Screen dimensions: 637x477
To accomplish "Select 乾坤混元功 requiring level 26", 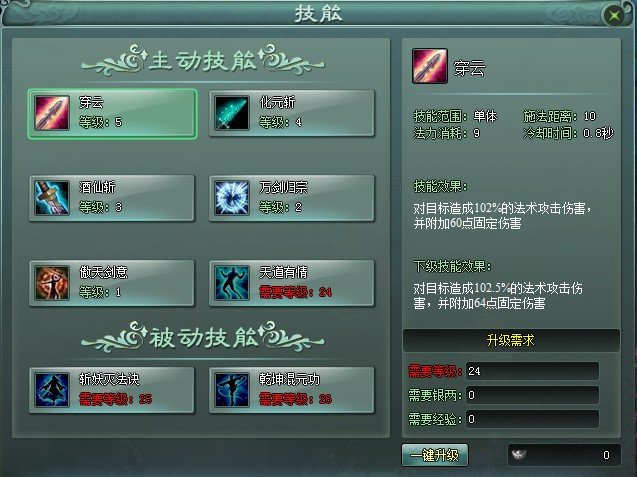I will point(291,390).
